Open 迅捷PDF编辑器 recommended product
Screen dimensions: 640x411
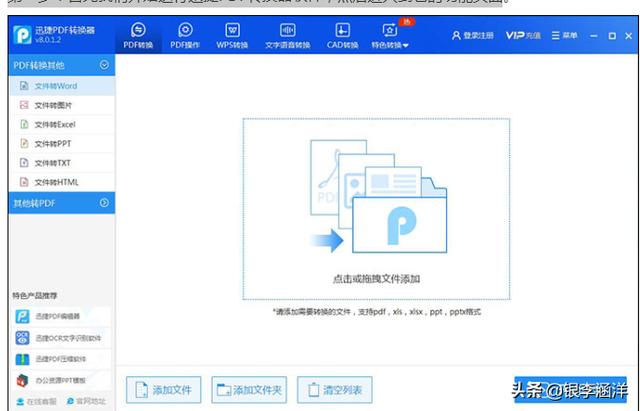pyautogui.click(x=60, y=316)
